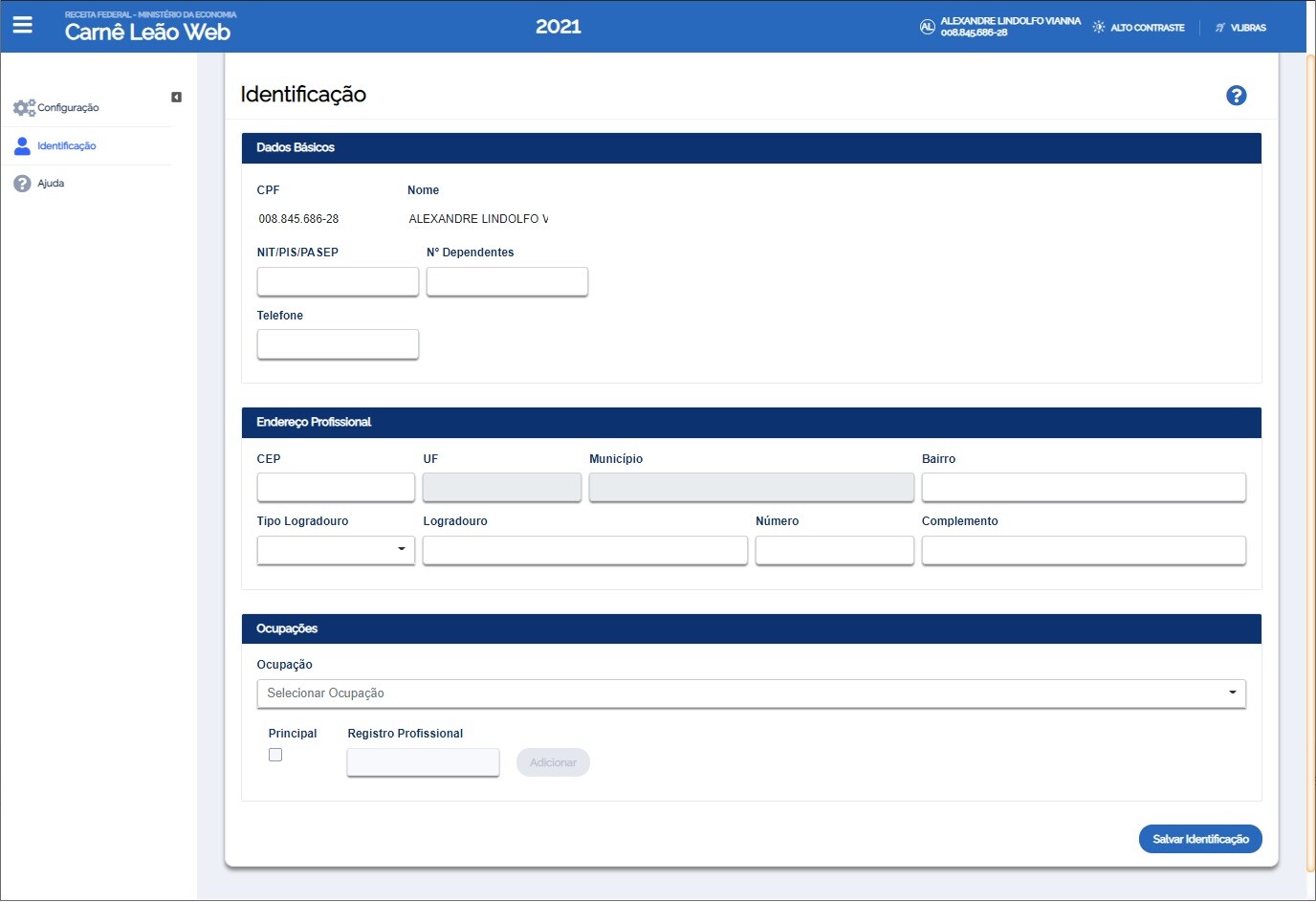Click the Telefone input field

tap(338, 344)
